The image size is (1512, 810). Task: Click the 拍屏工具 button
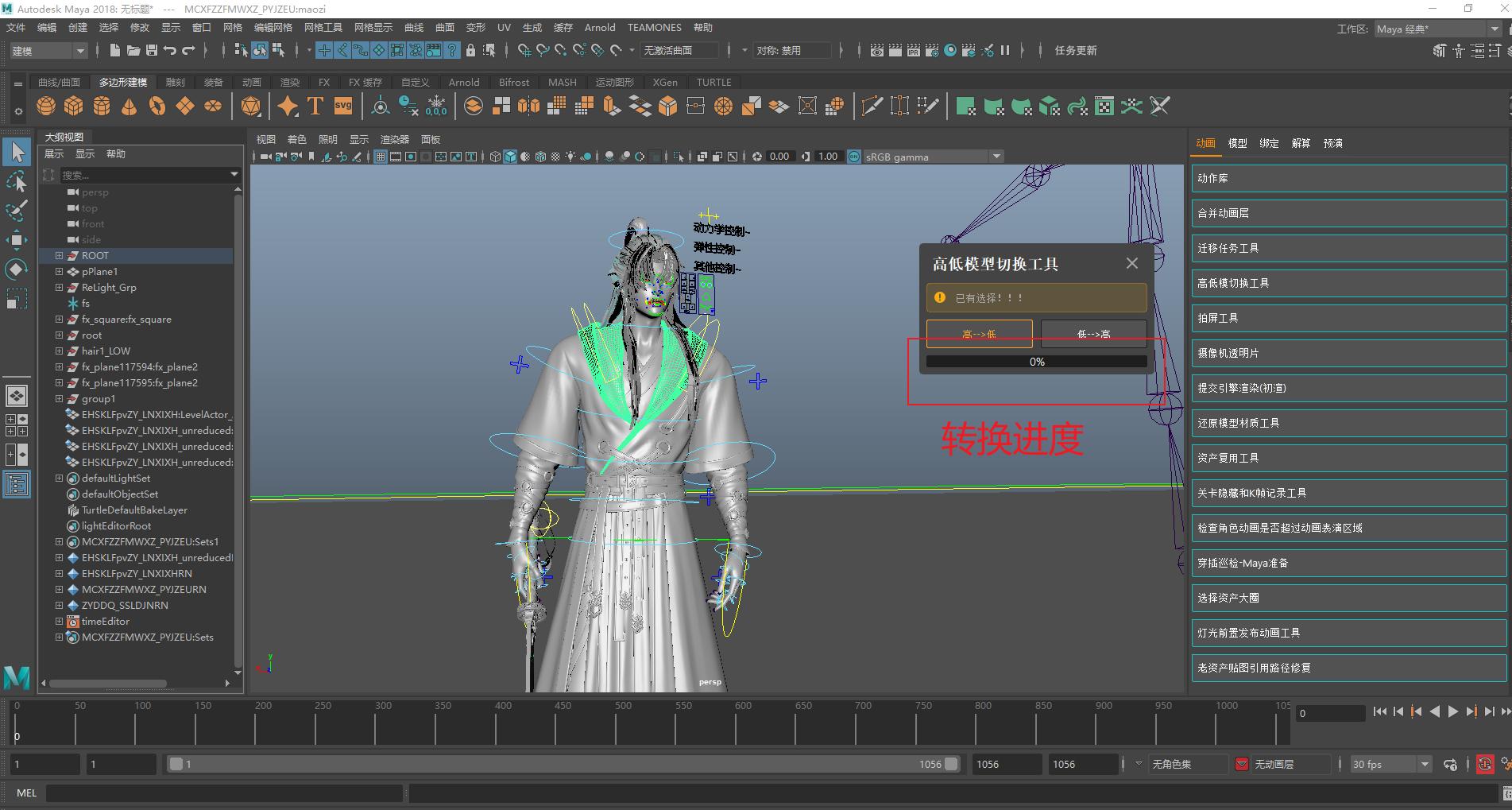coord(1348,318)
